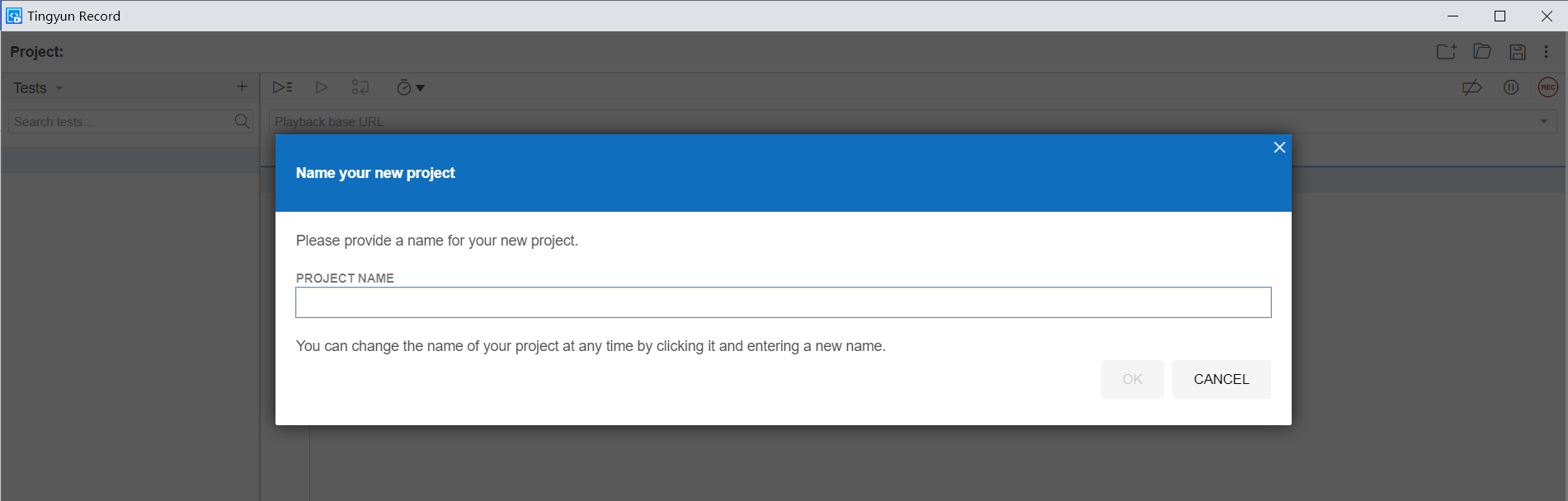Open the test execution speed timer
The height and width of the screenshot is (501, 1568).
click(x=409, y=88)
